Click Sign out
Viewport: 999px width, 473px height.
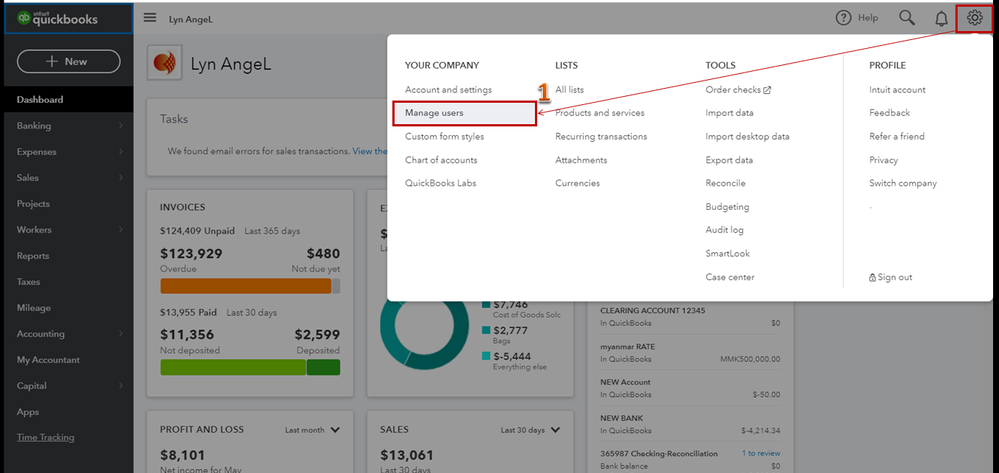tap(891, 277)
